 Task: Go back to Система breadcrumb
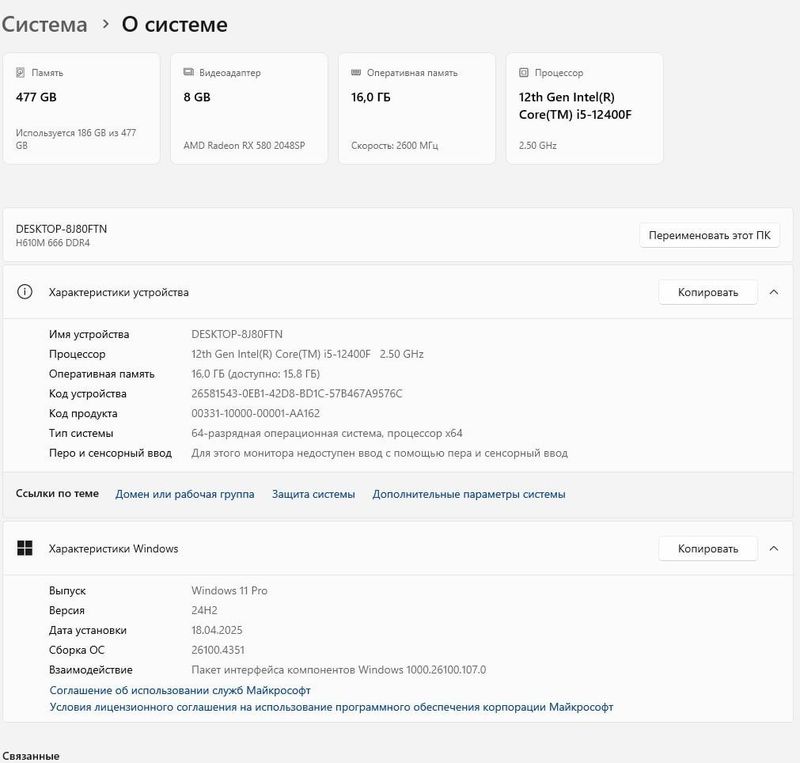coord(44,24)
